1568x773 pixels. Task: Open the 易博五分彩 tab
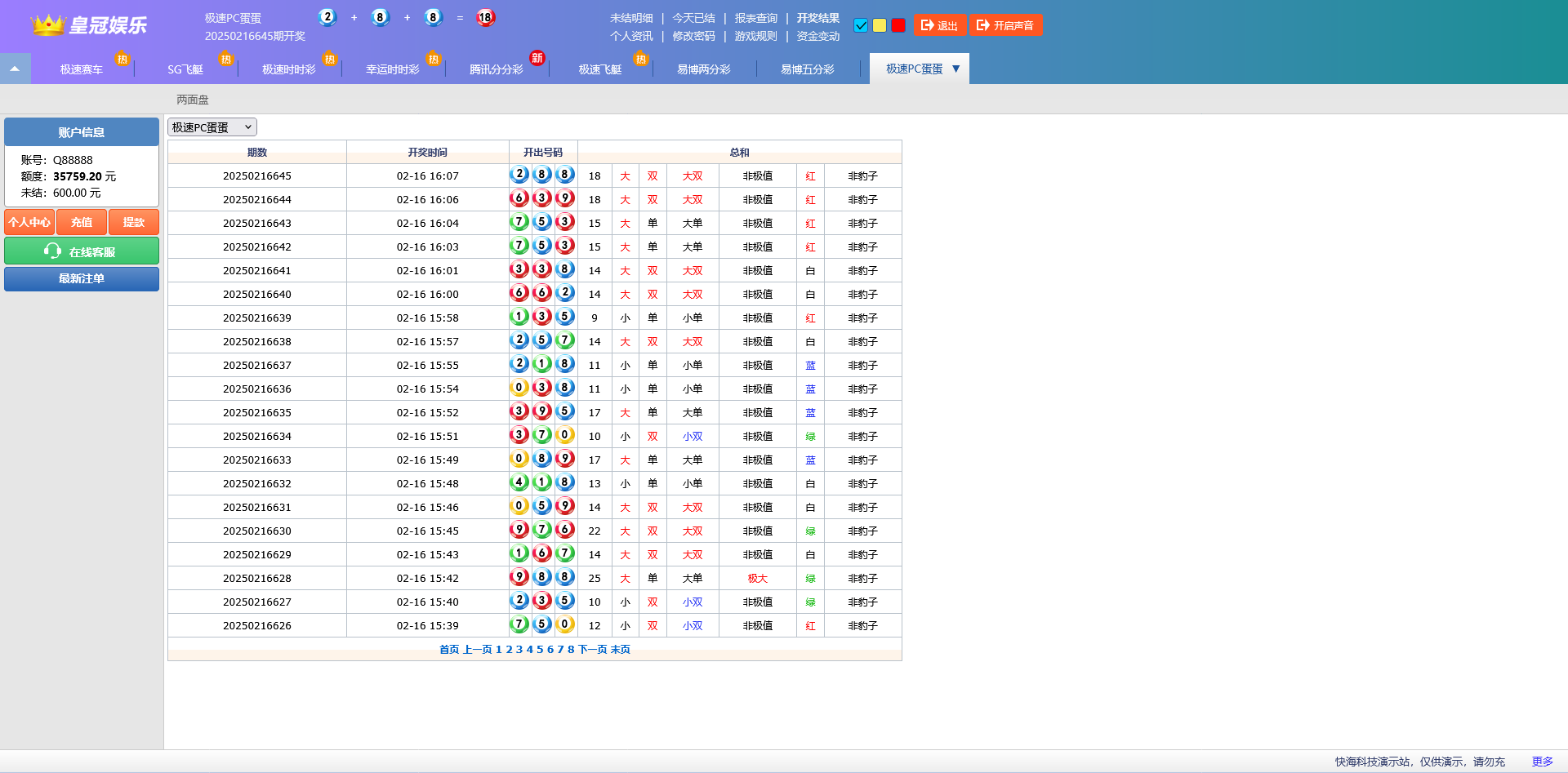(808, 69)
